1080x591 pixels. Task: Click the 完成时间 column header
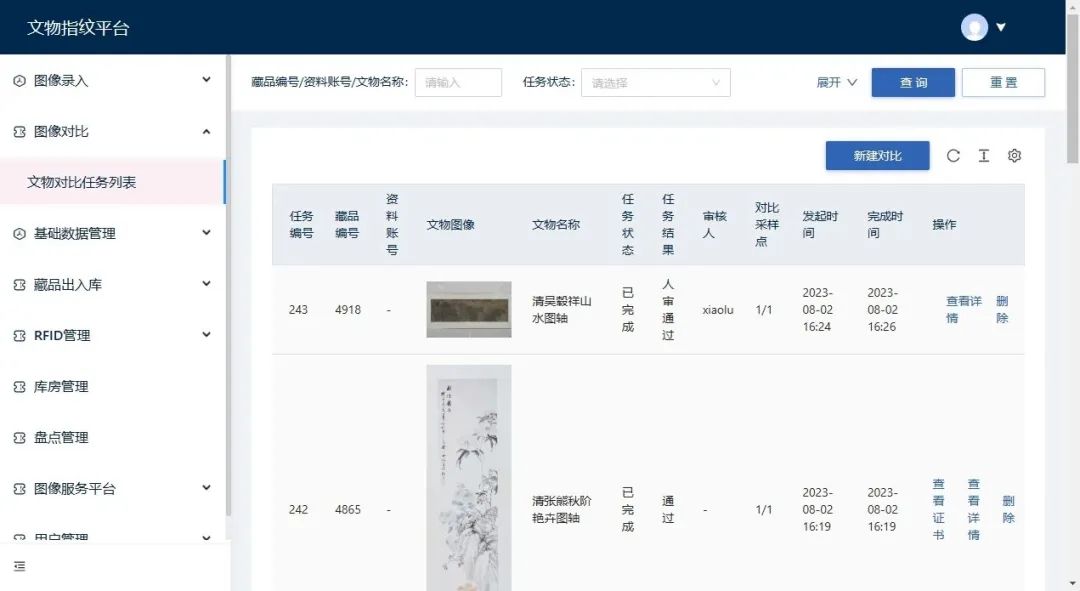(884, 225)
